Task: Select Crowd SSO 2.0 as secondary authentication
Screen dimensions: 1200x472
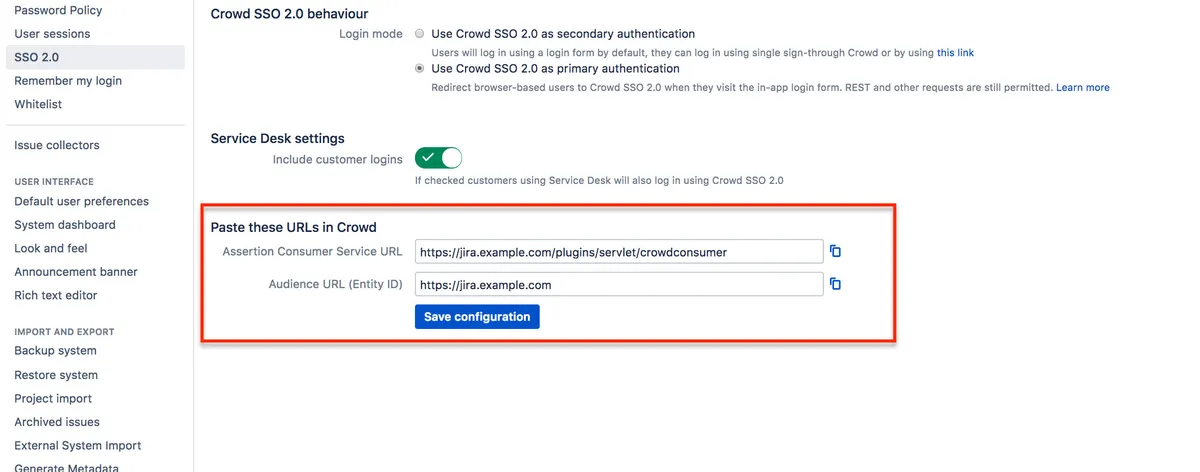Action: pos(420,34)
